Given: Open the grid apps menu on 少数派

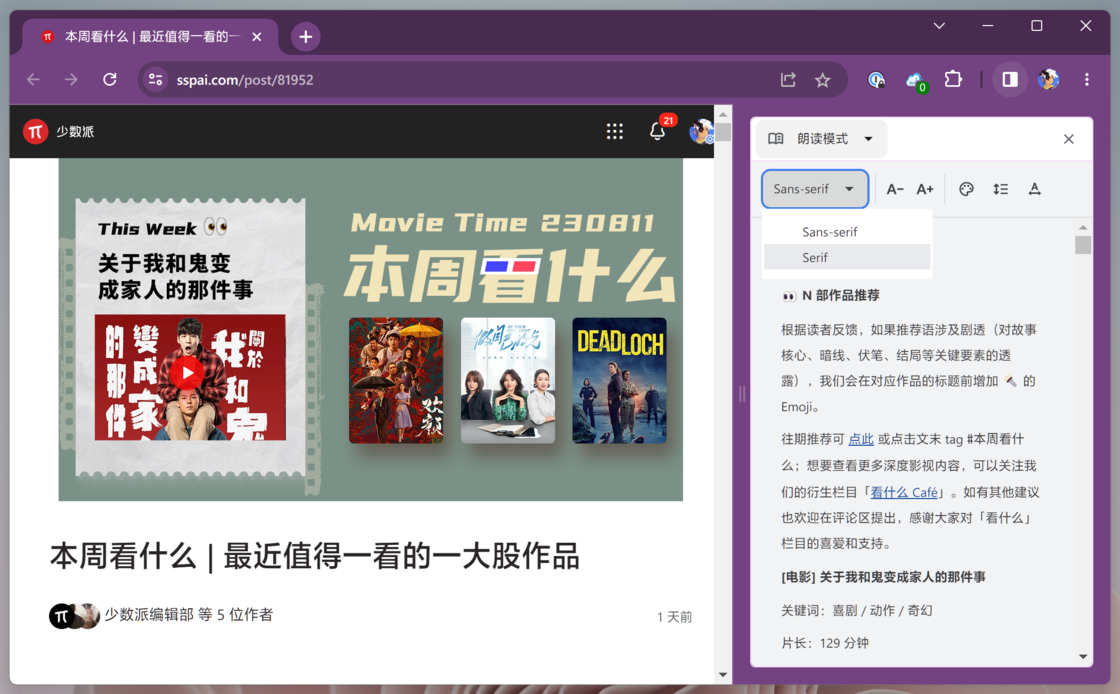Looking at the screenshot, I should click(614, 131).
